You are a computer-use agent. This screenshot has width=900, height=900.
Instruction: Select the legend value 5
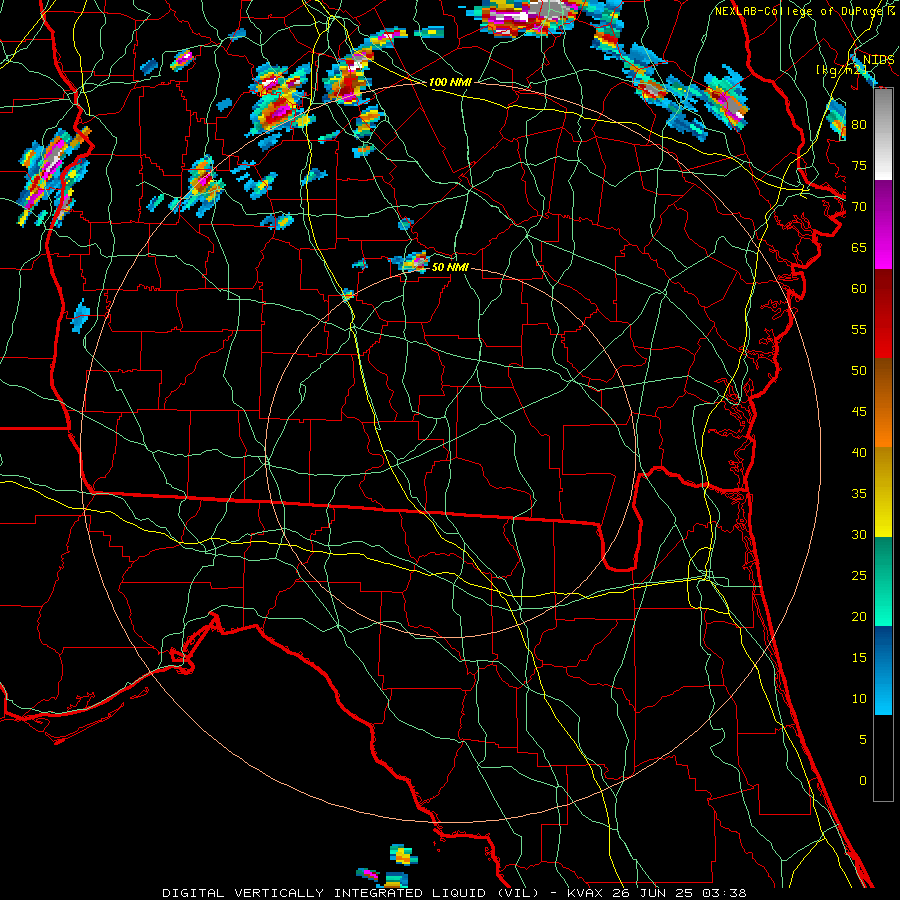[x=863, y=740]
